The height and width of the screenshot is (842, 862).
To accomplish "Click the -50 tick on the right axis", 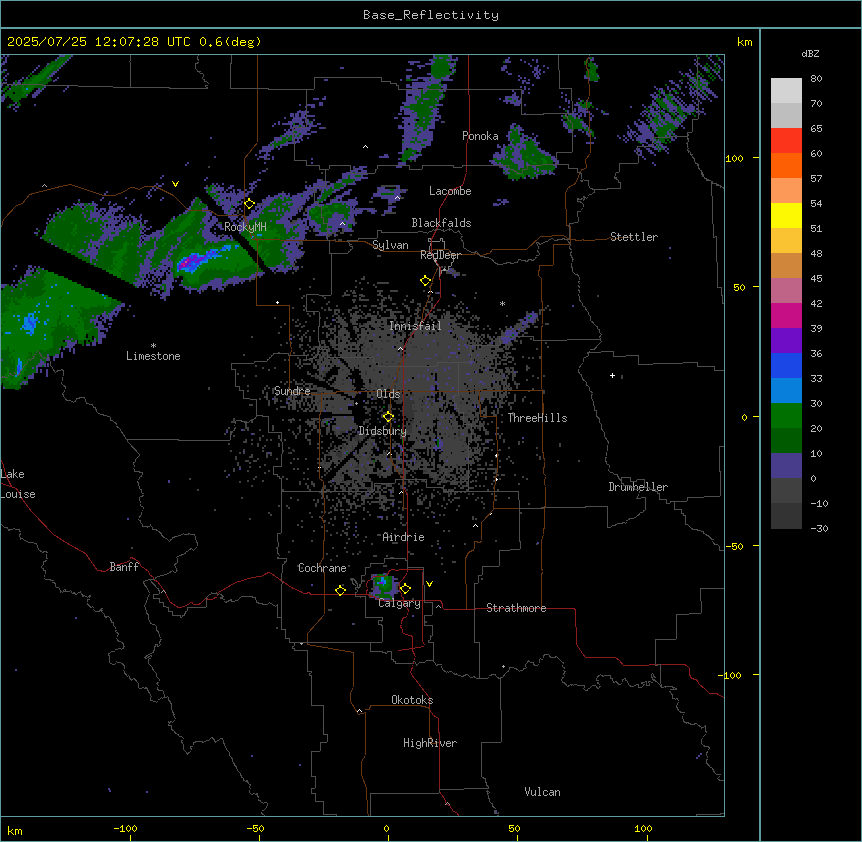I will pyautogui.click(x=734, y=546).
